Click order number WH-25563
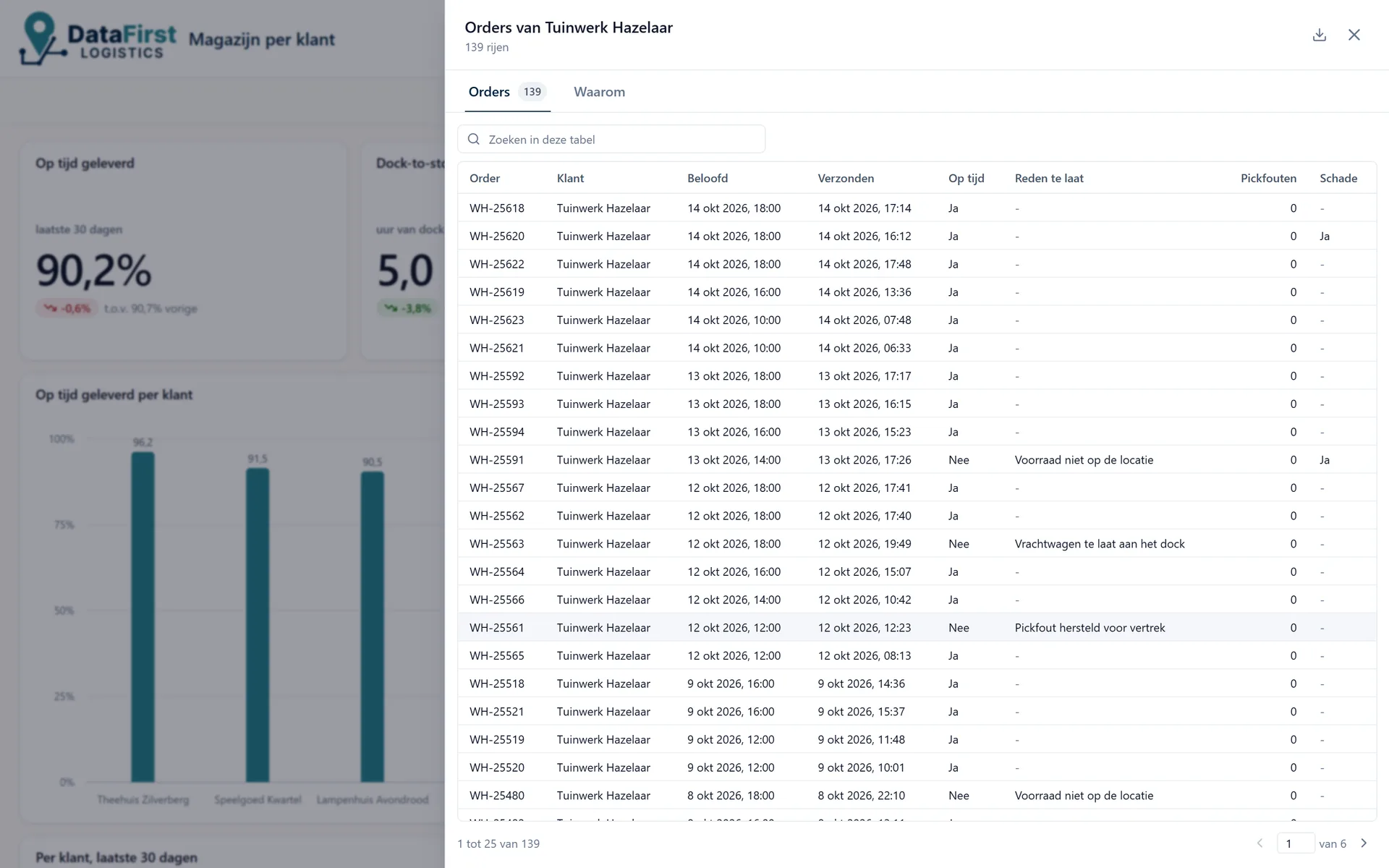This screenshot has width=1389, height=868. click(497, 544)
